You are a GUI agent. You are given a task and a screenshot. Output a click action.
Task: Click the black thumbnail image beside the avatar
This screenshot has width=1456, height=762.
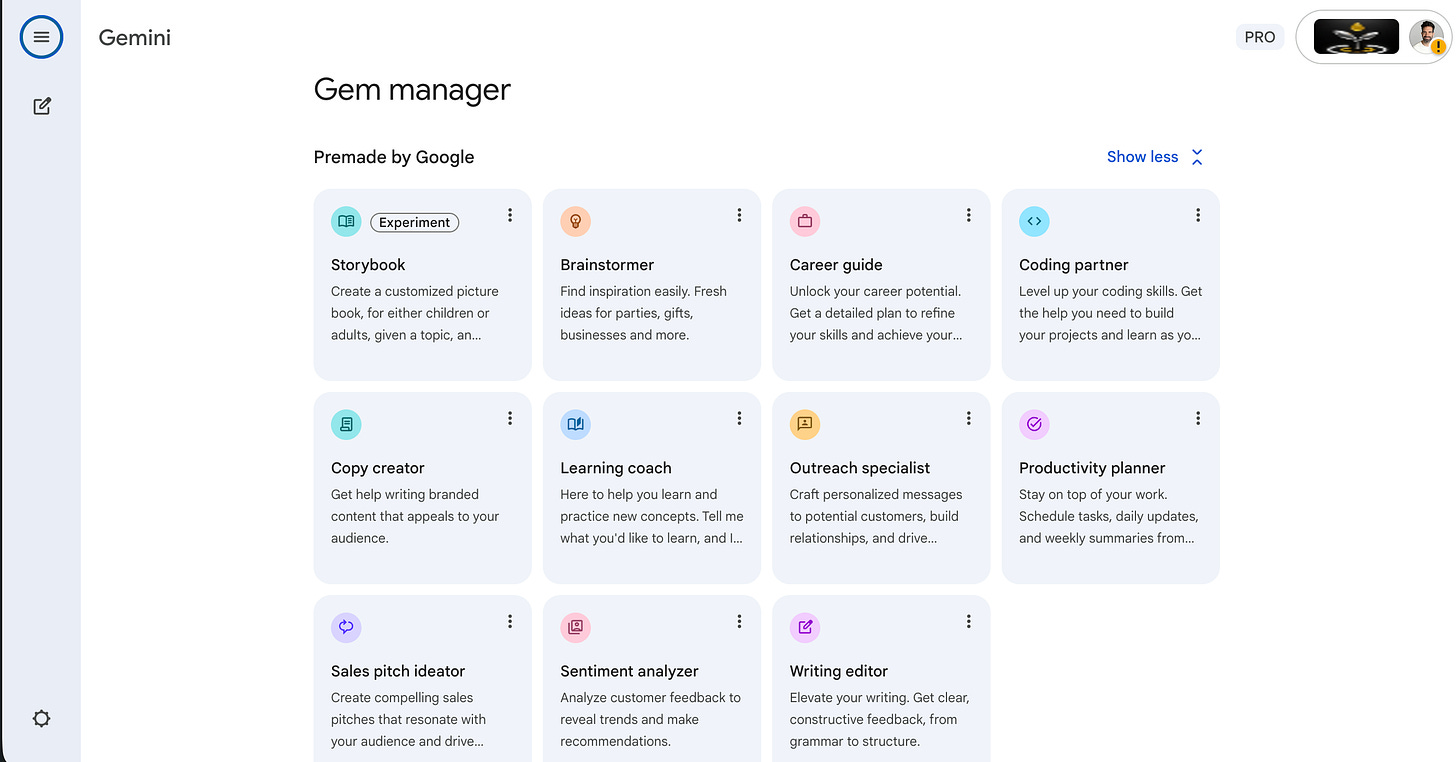[x=1356, y=37]
